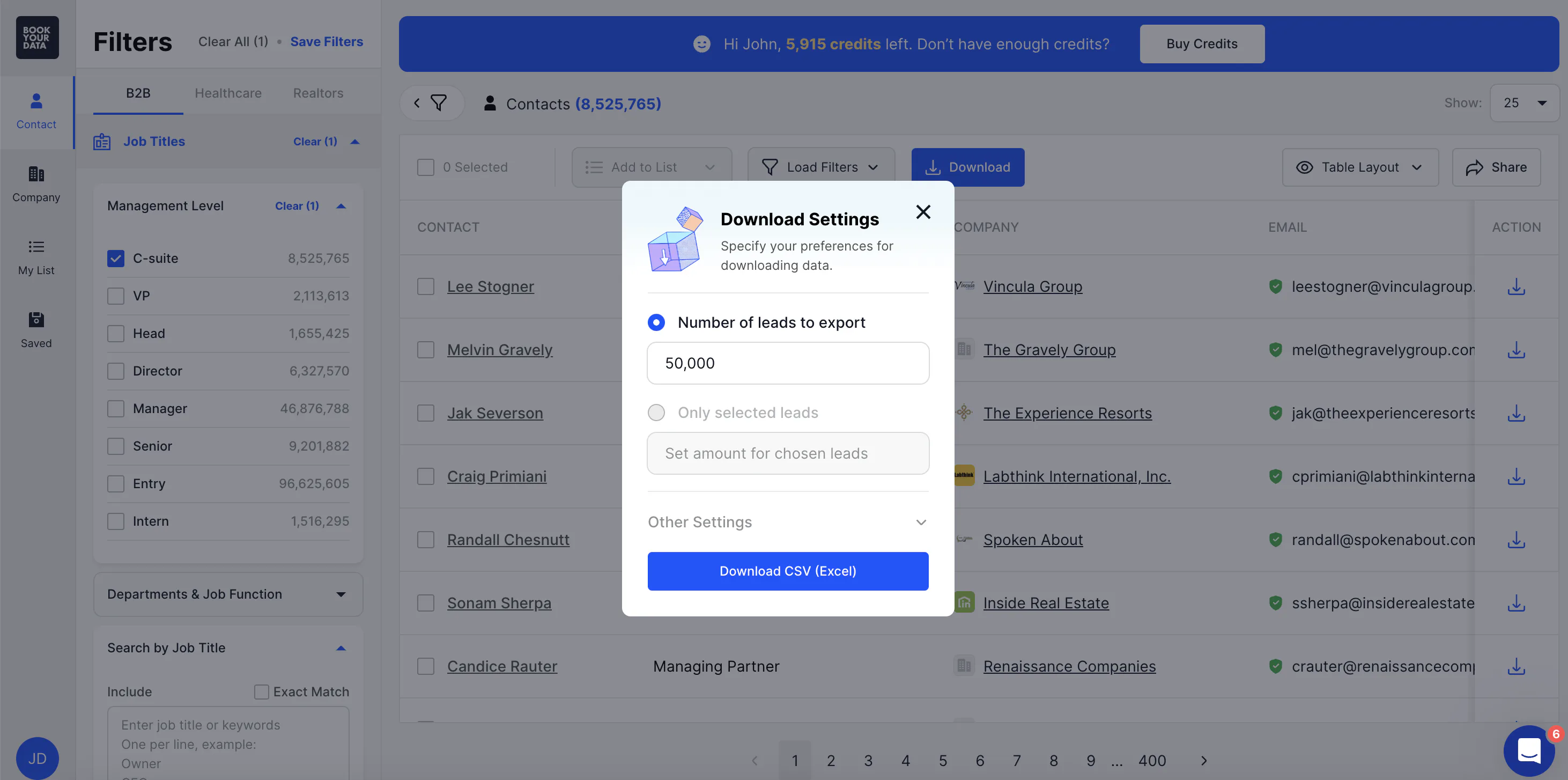Collapse the Search by Job Title section

point(342,648)
